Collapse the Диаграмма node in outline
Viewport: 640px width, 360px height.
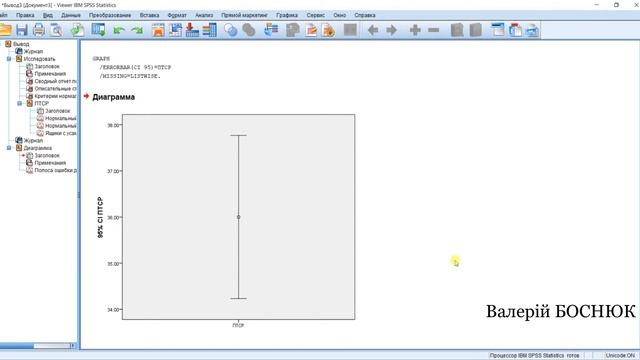click(x=9, y=148)
